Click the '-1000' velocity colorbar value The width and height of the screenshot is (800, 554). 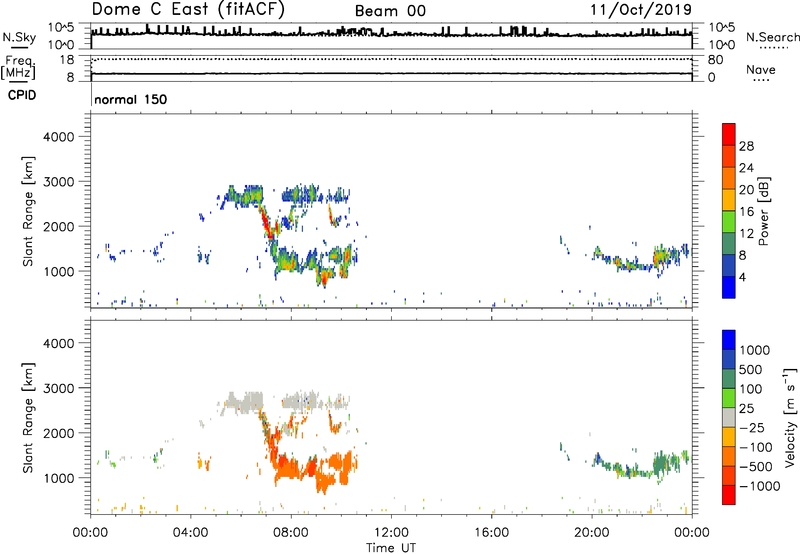[759, 486]
